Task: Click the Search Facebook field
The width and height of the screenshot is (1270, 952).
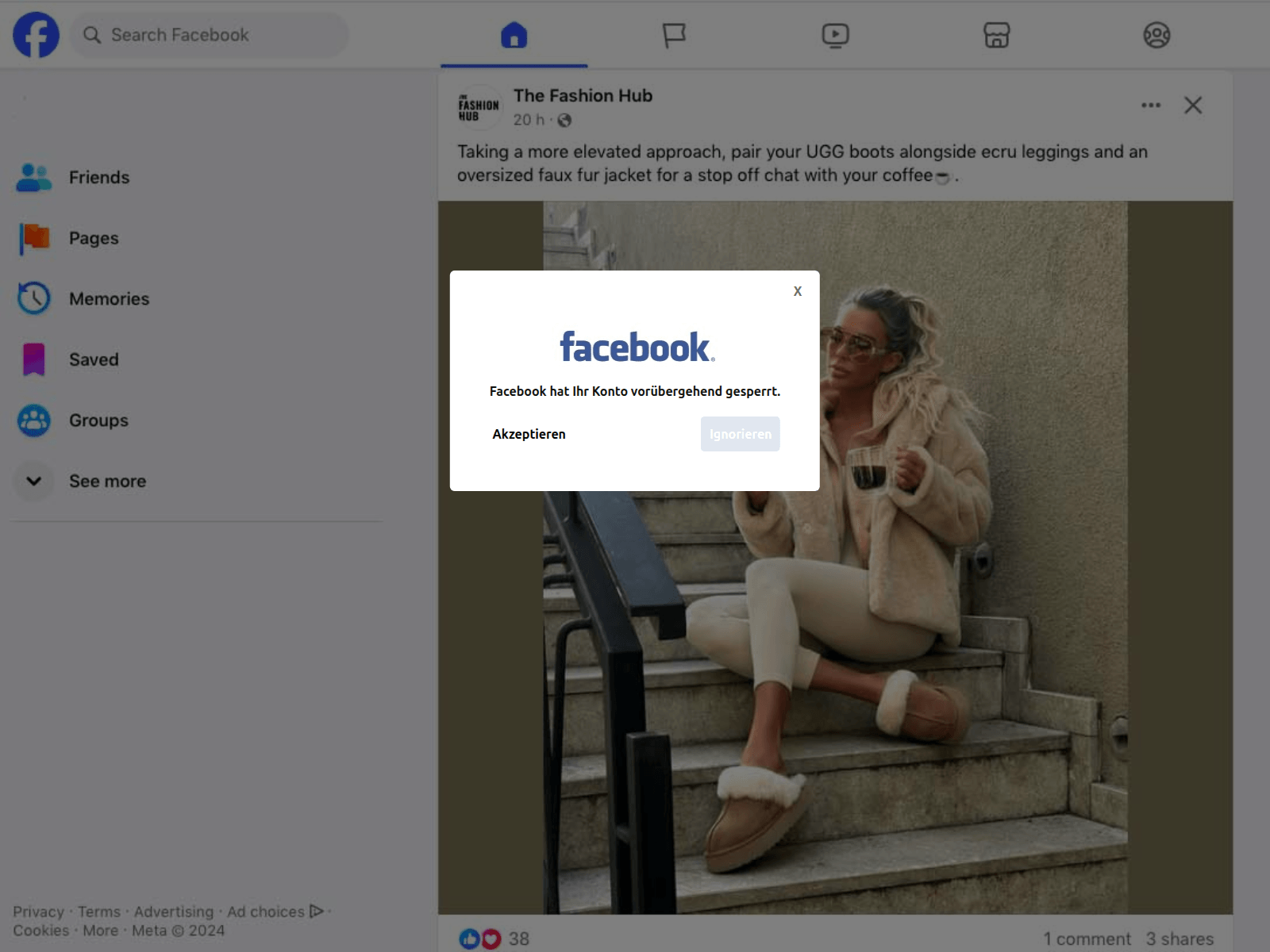Action: click(x=210, y=35)
